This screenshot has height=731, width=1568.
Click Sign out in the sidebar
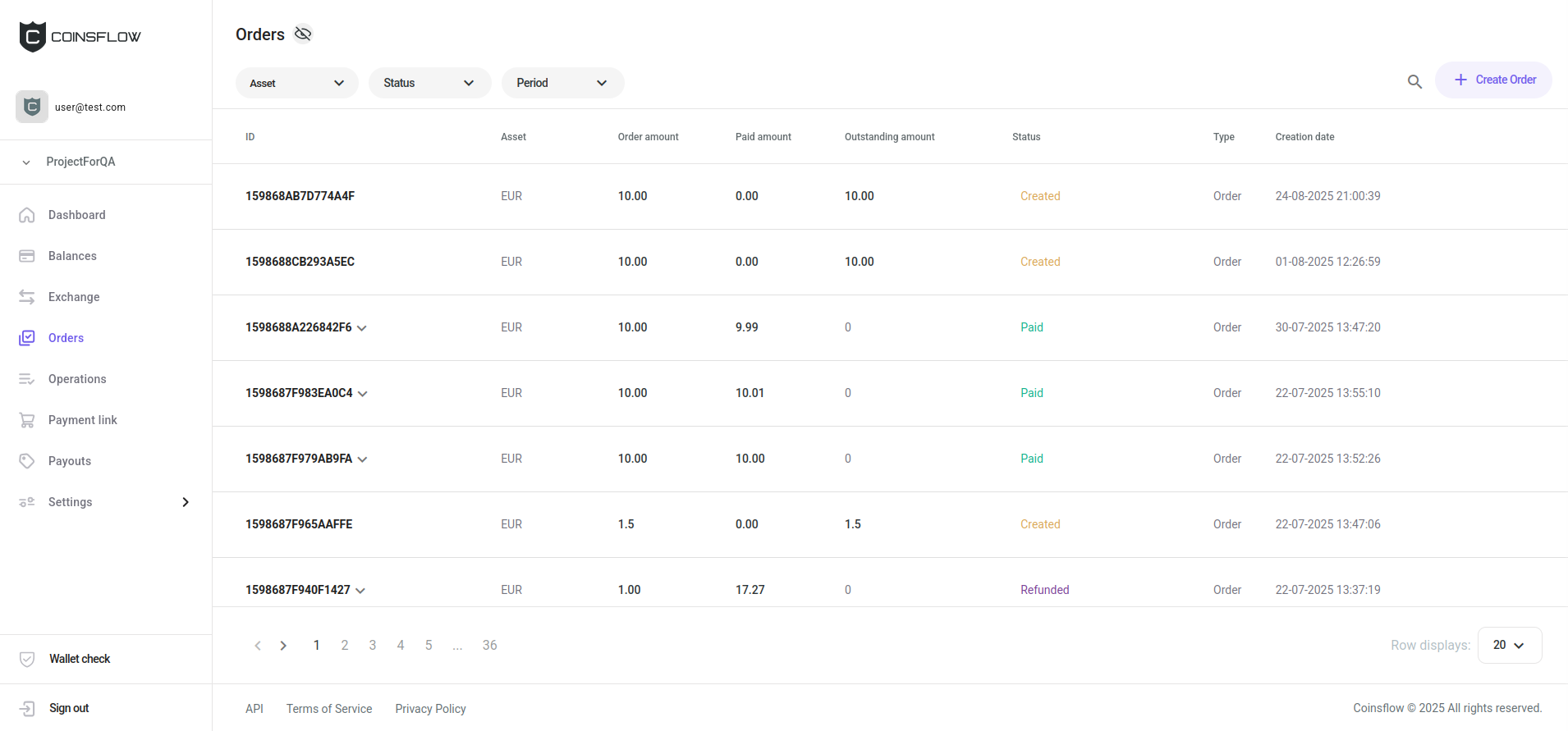click(x=69, y=708)
